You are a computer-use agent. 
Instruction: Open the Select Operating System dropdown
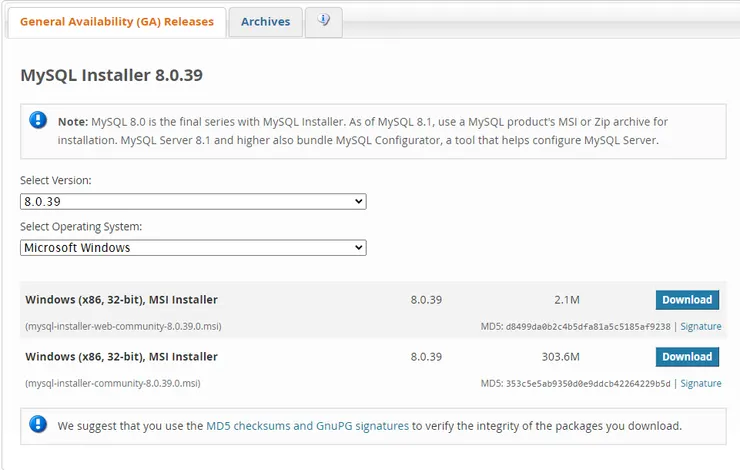click(x=193, y=248)
